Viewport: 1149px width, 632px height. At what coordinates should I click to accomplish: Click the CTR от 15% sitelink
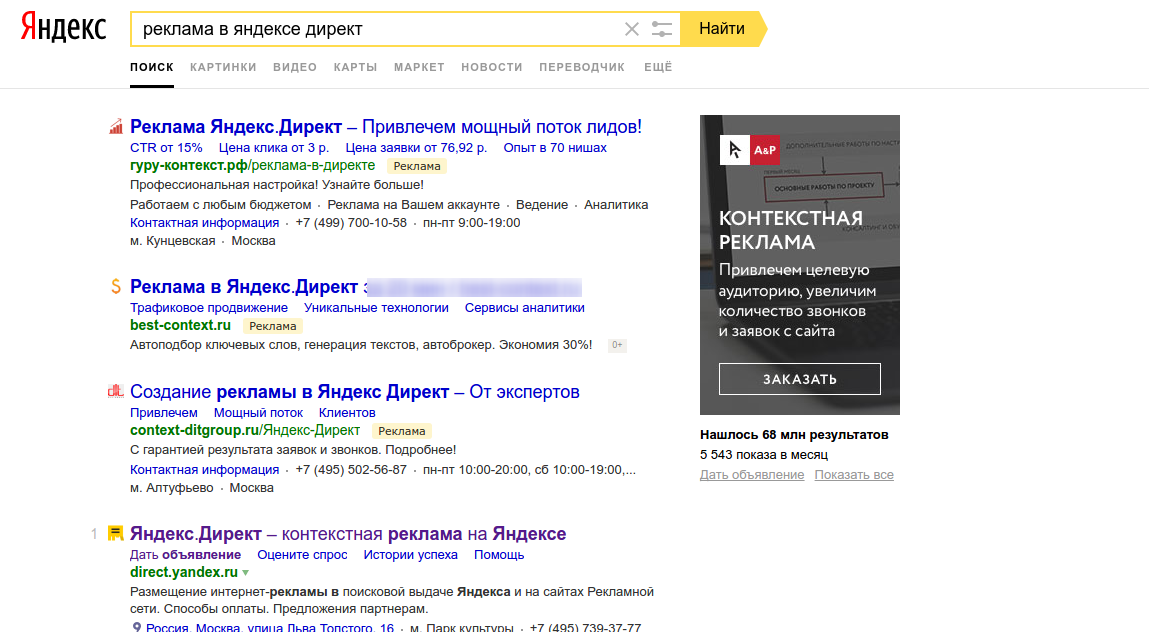(x=166, y=147)
